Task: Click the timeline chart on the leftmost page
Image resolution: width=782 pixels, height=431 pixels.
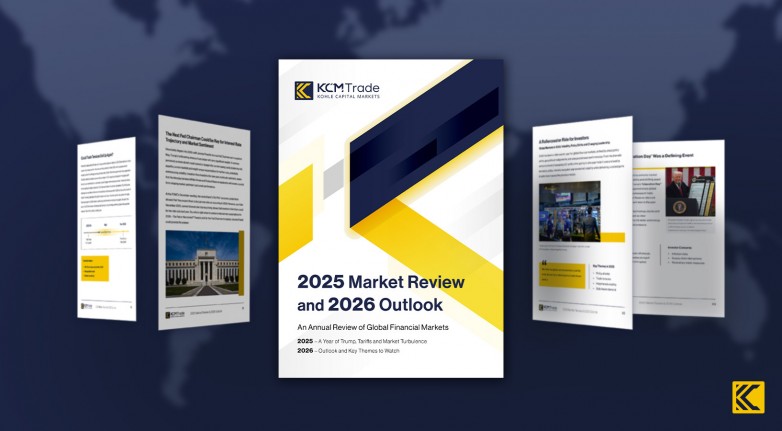Action: [106, 233]
